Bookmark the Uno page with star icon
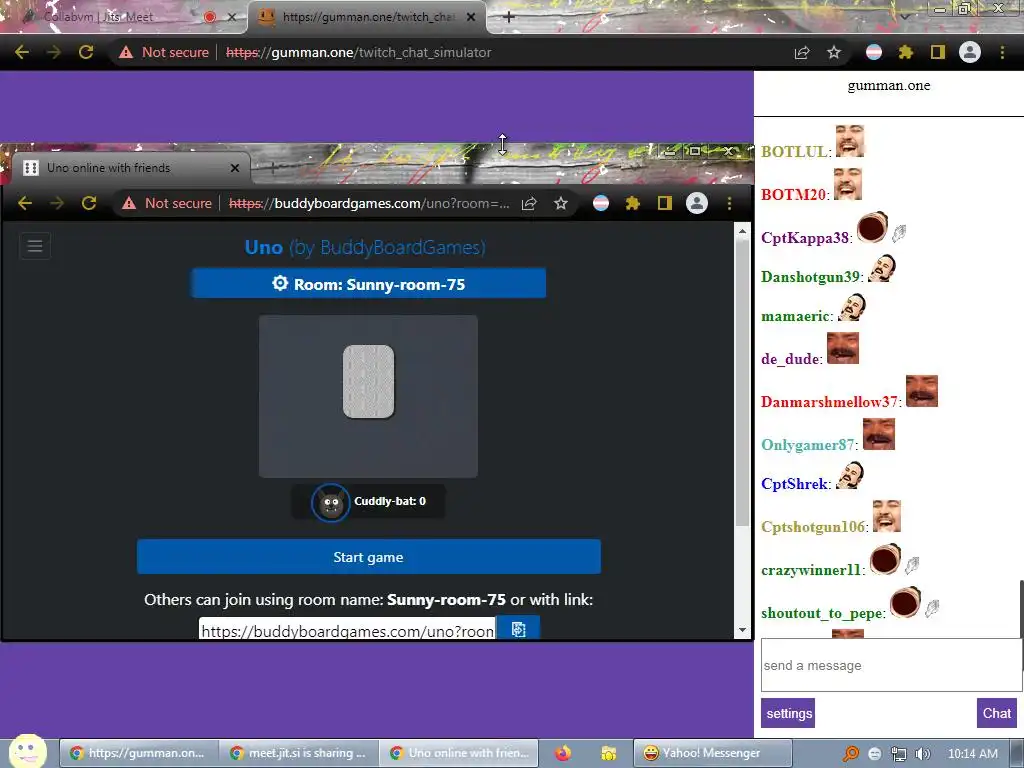This screenshot has width=1024, height=768. [561, 203]
